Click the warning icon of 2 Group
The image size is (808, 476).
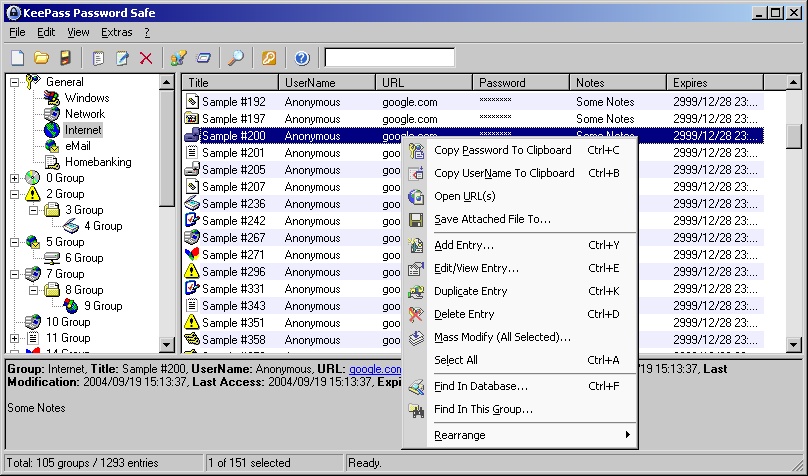click(x=32, y=194)
